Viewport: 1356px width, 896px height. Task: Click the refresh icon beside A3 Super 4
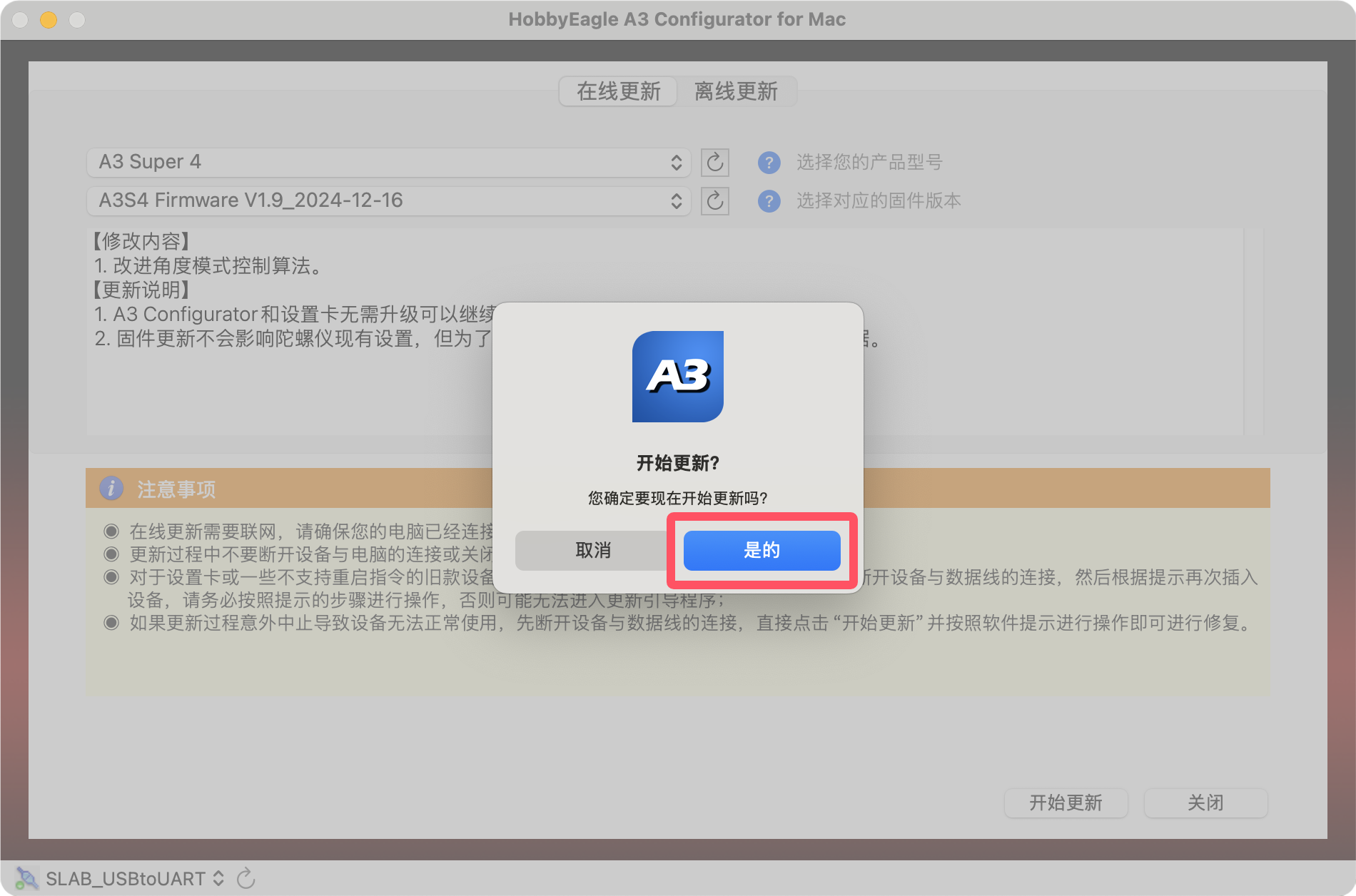pos(714,163)
